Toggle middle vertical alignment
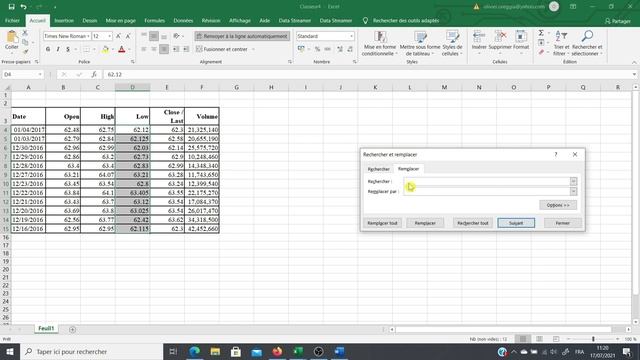This screenshot has width=640, height=360. (154, 36)
